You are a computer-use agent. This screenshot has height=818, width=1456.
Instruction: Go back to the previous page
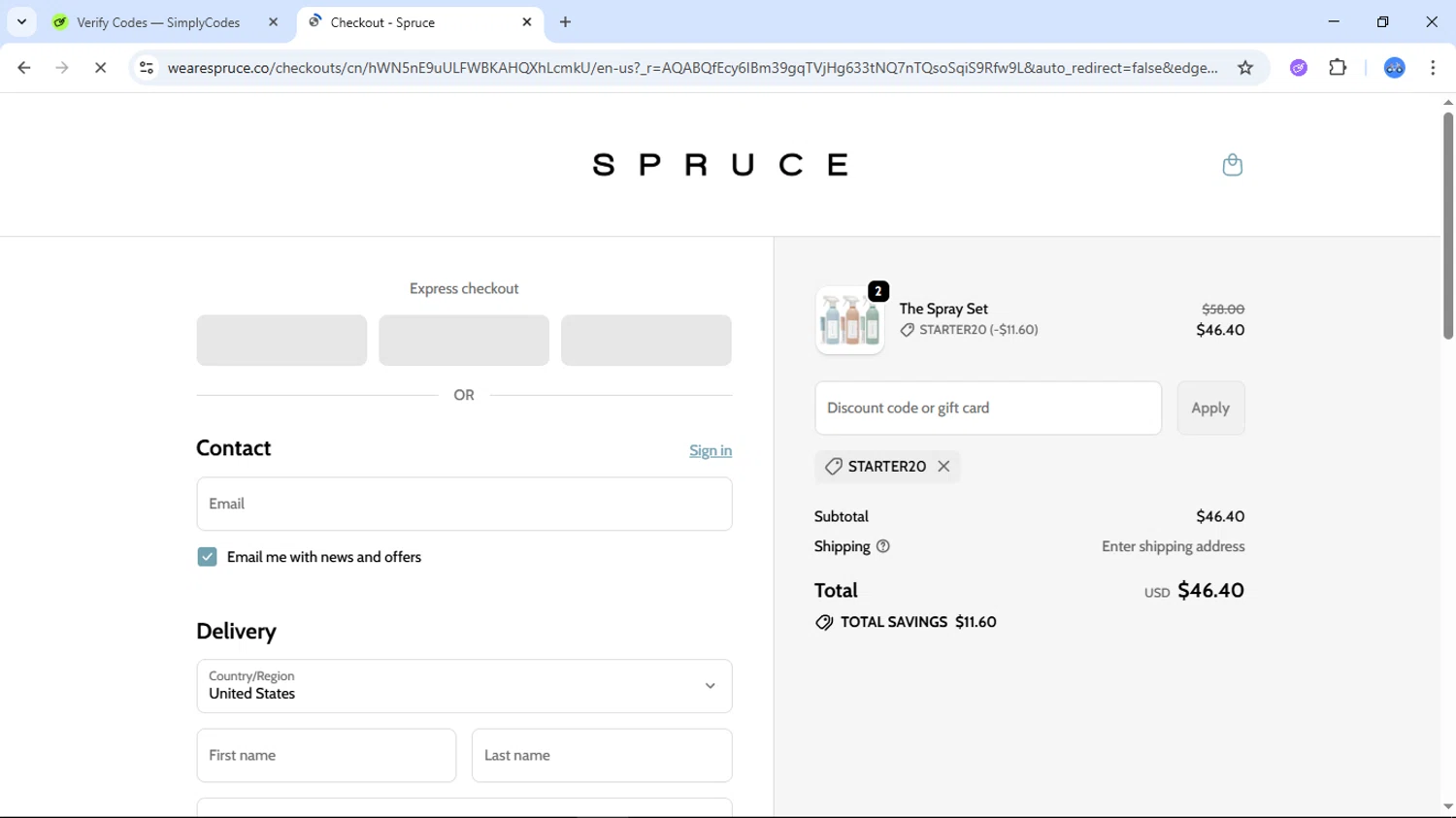(24, 68)
